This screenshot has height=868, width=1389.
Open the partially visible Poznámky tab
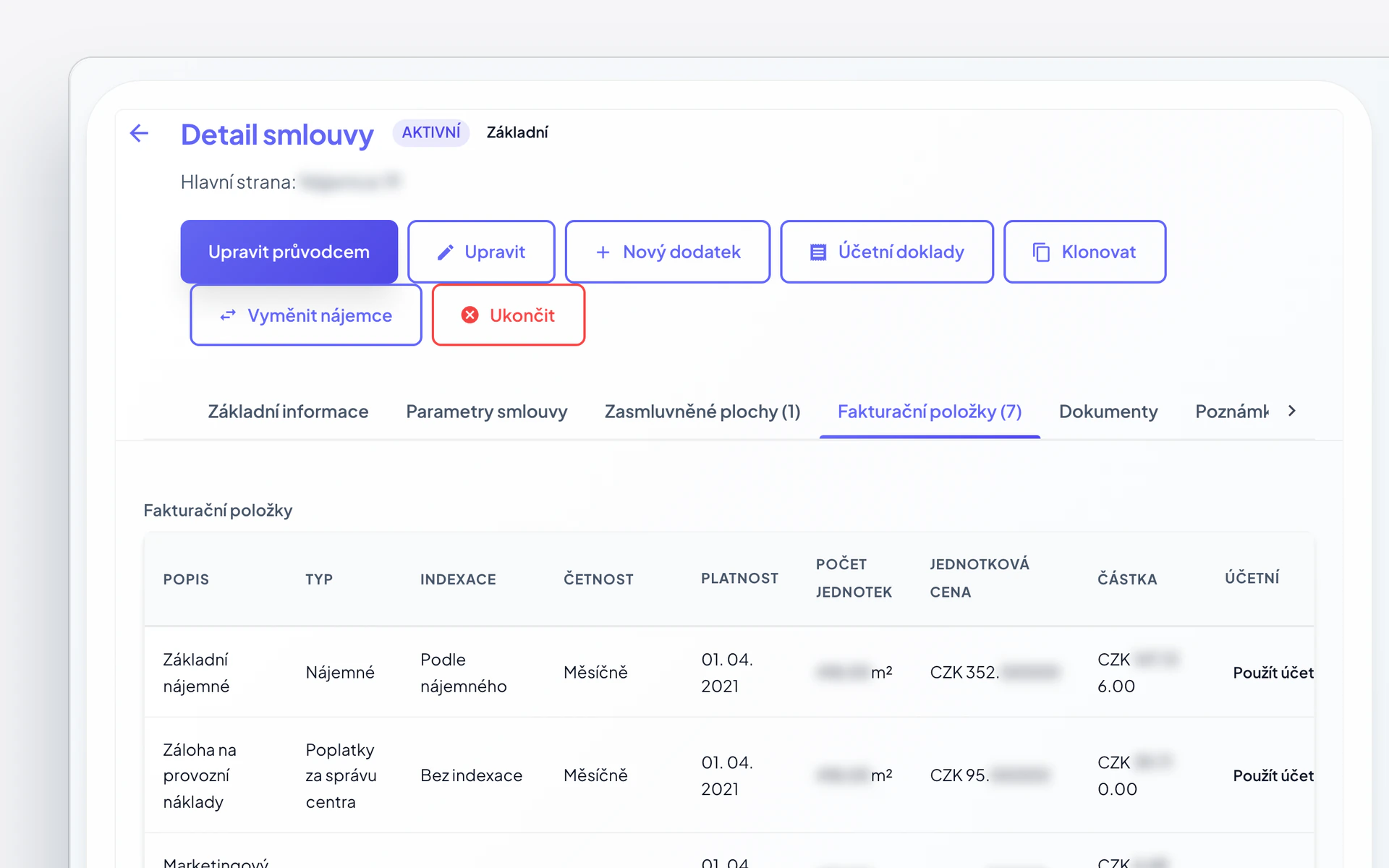click(x=1231, y=412)
